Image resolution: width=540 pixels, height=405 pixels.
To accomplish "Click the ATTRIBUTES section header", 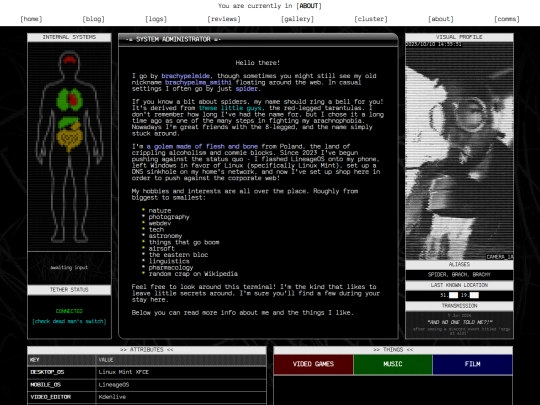I will 147,350.
